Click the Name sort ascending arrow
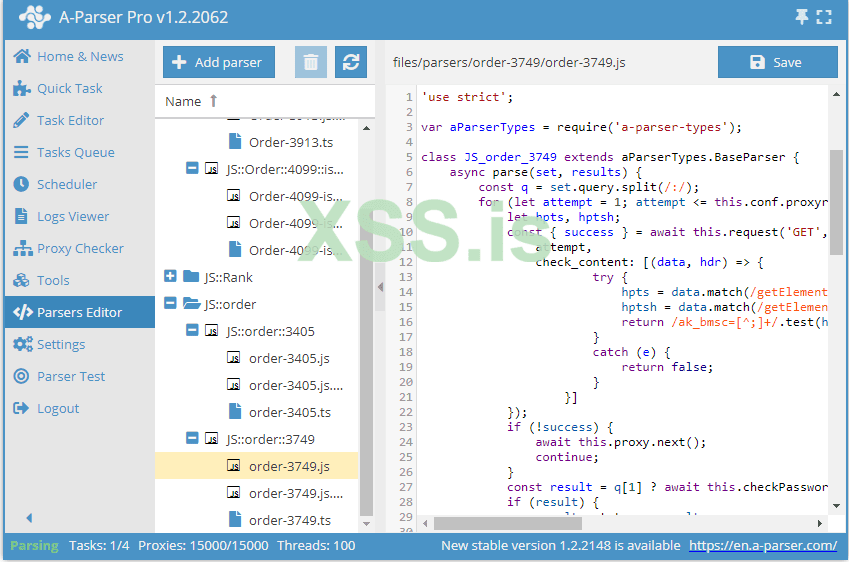The image size is (849, 562). coord(213,101)
